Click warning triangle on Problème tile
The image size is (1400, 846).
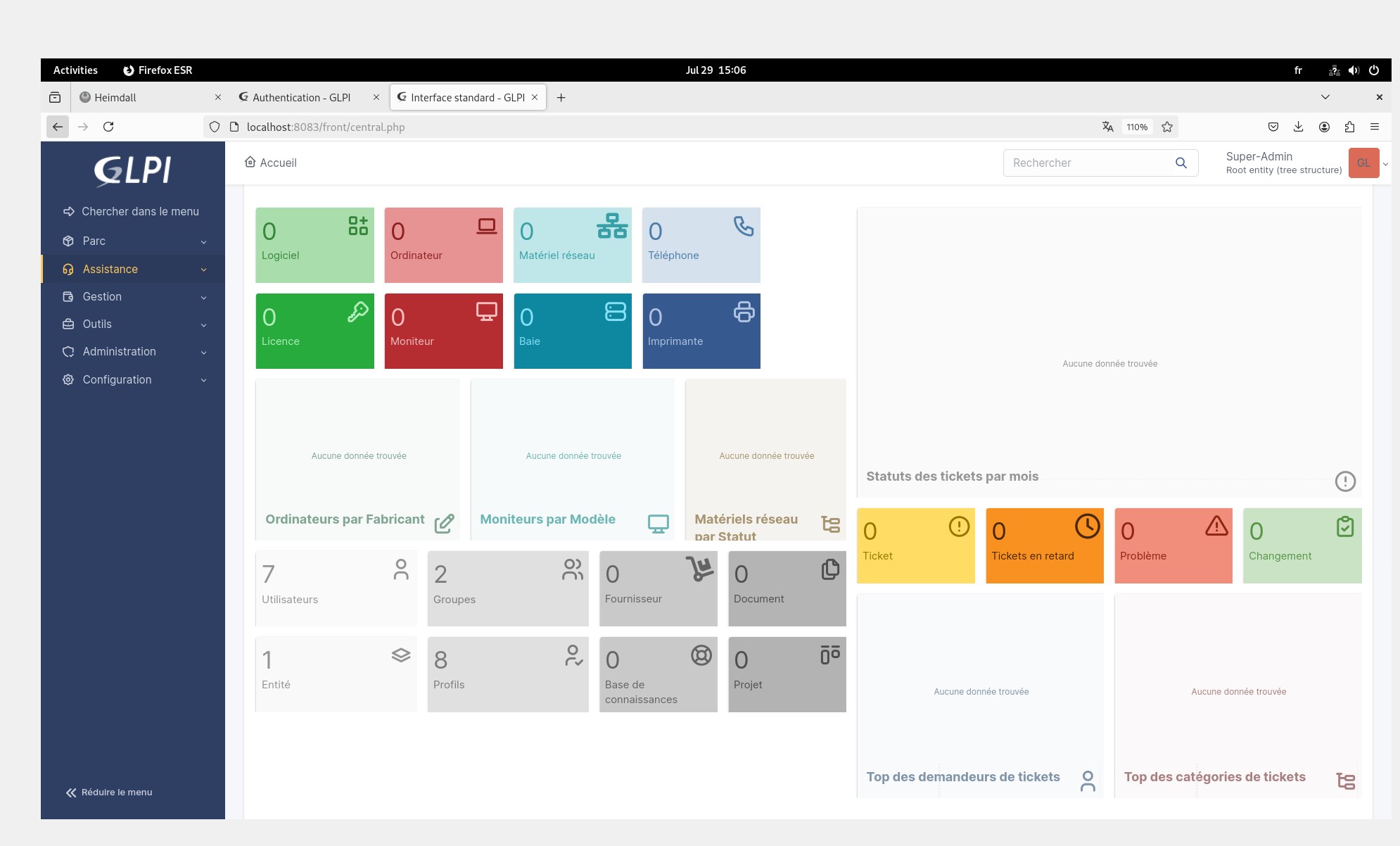(x=1216, y=526)
